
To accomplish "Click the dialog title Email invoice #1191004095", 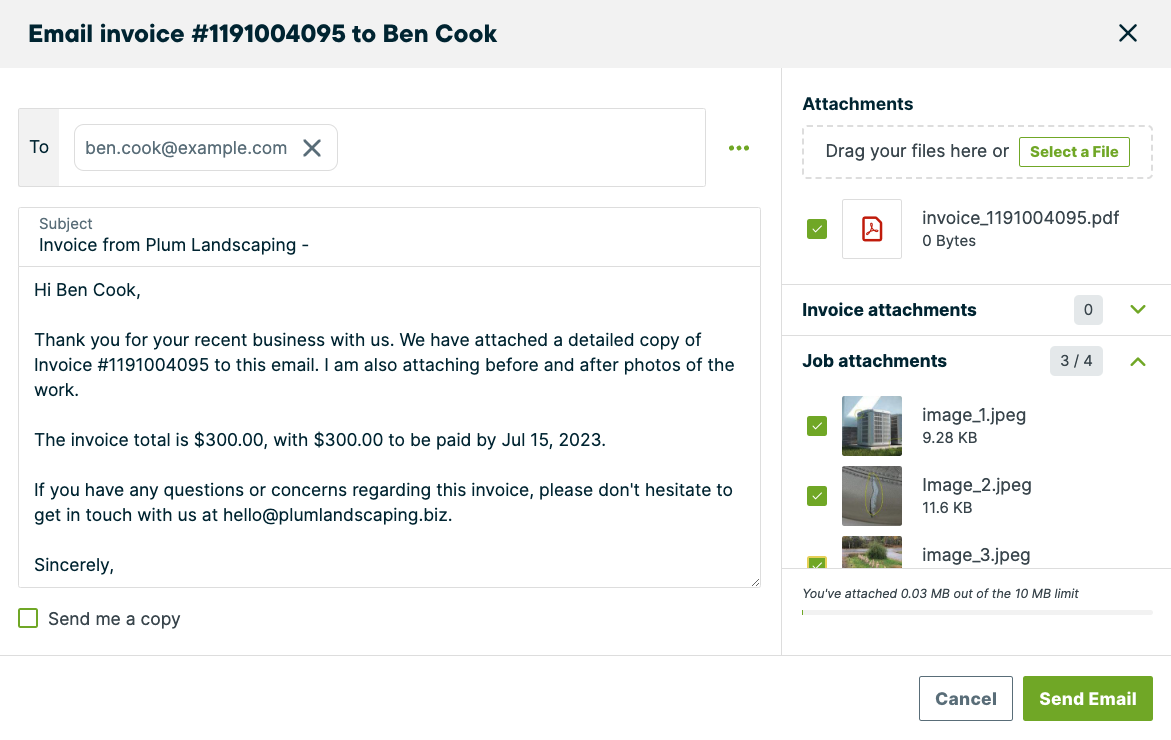I will coord(262,34).
